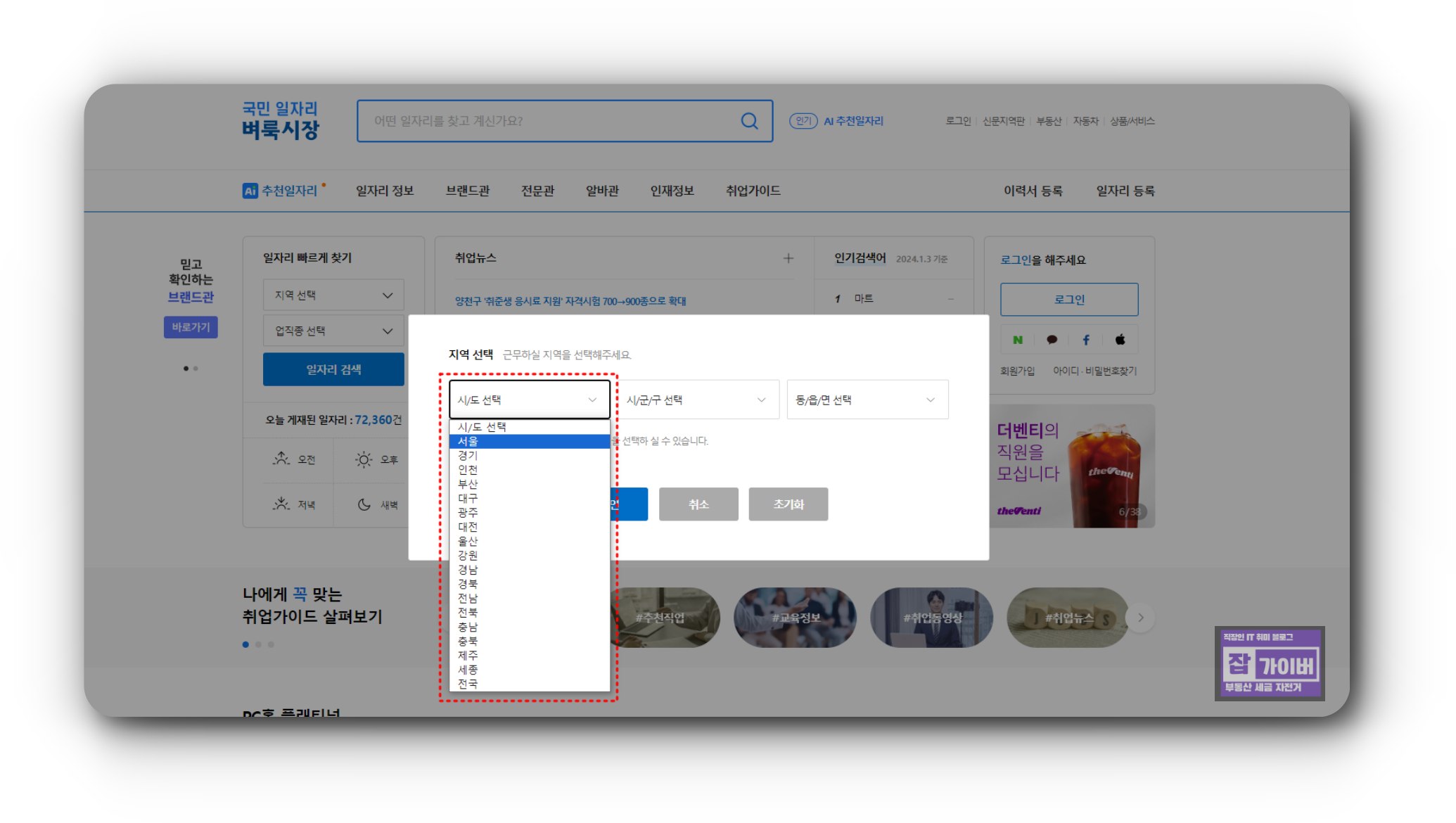This screenshot has height=823, width=1456.
Task: Open the 시/군/구 선택 dropdown
Action: point(697,400)
